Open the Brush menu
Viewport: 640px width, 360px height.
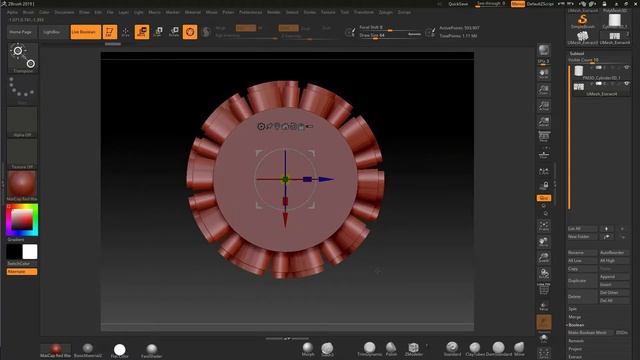[28, 12]
